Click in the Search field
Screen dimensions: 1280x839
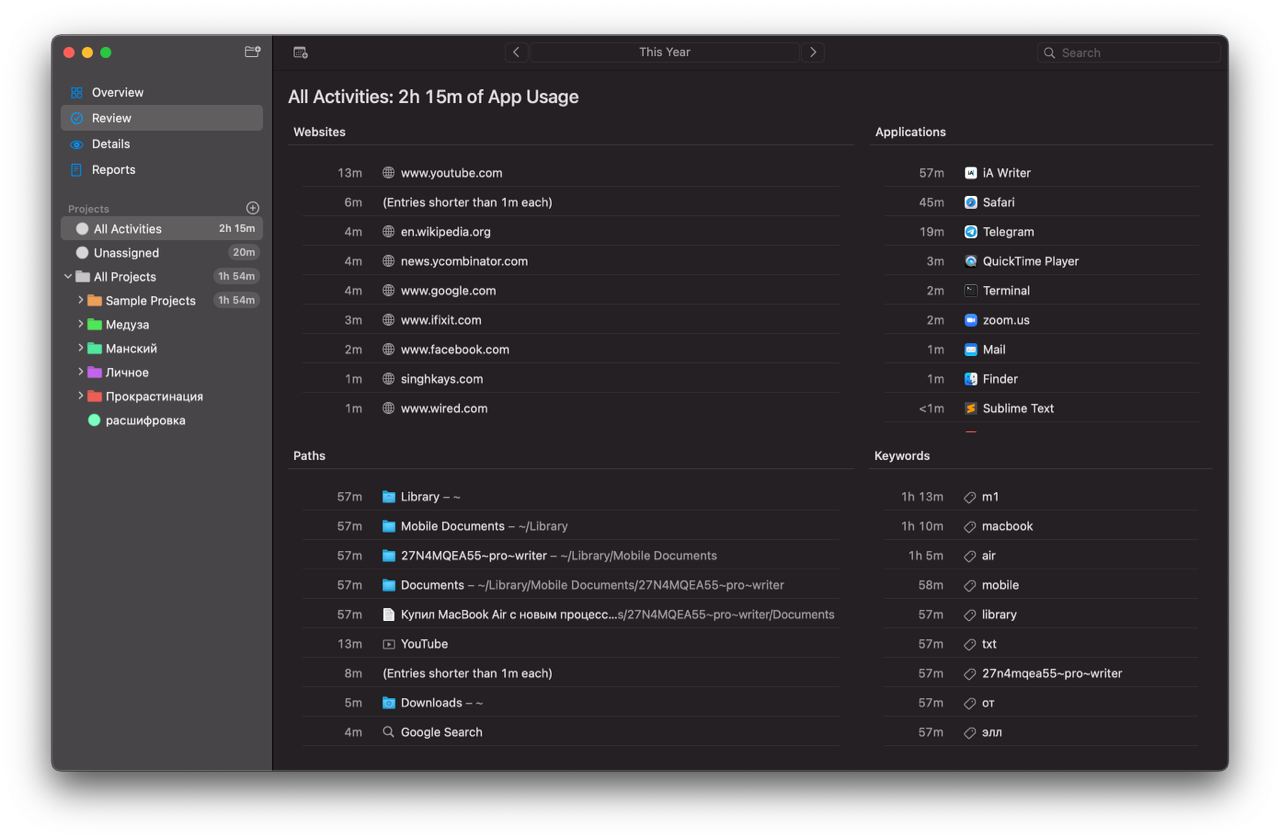point(1128,52)
